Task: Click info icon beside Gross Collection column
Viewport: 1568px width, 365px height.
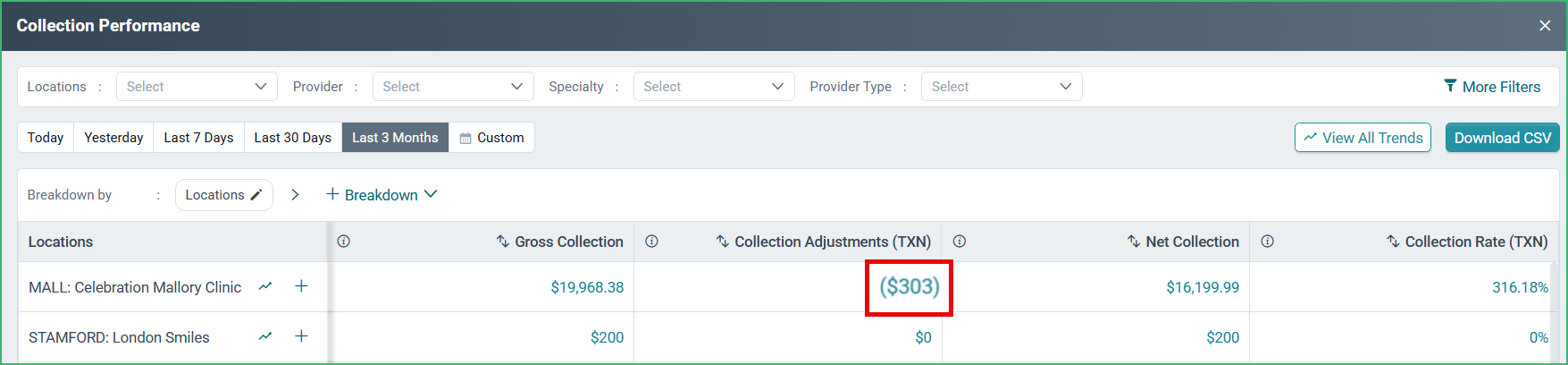Action: (x=344, y=242)
